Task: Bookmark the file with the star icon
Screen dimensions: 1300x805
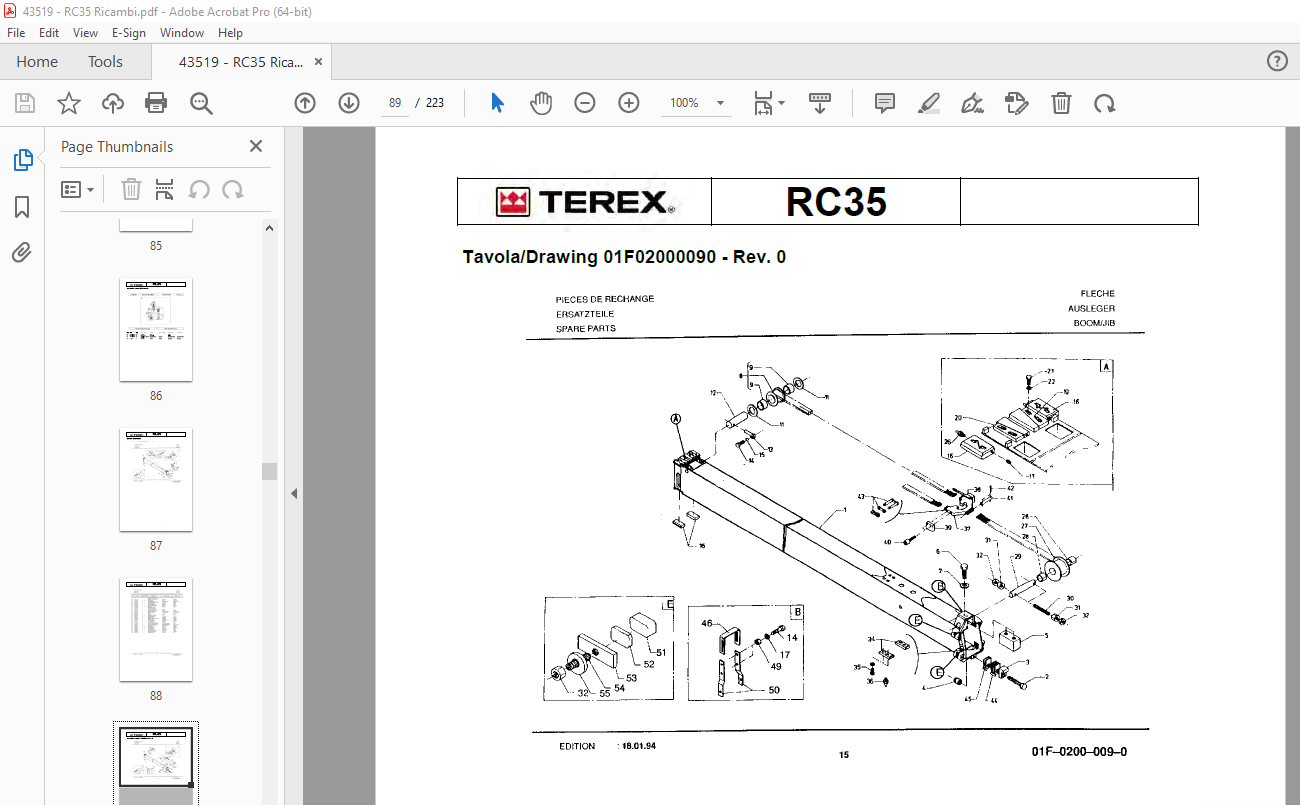Action: click(x=68, y=103)
